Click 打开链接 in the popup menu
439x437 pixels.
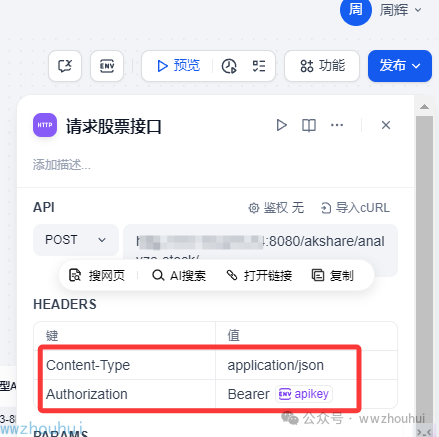[x=259, y=276]
